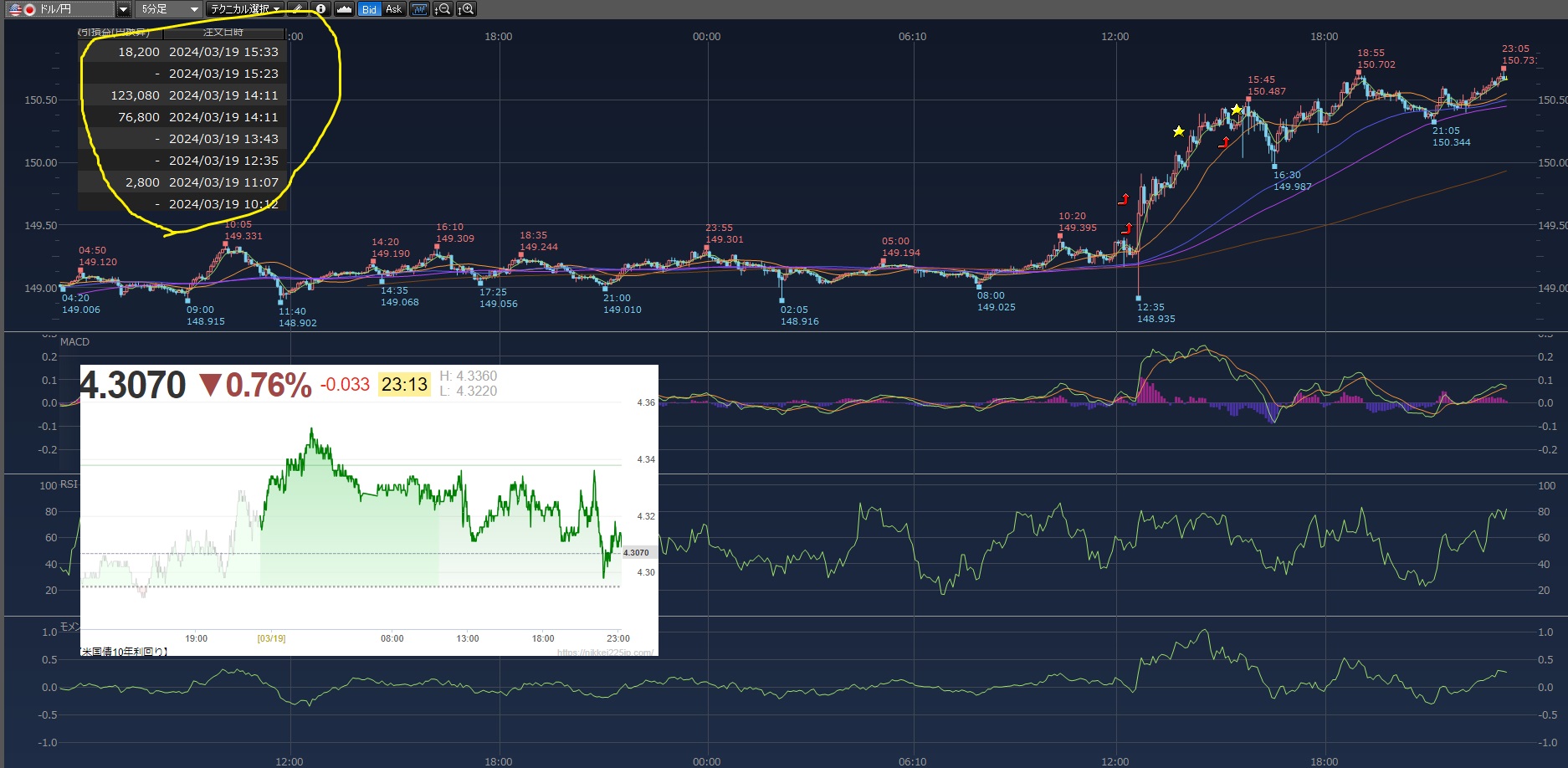1568x768 pixels.
Task: Click the mountain area chart icon
Action: [x=344, y=9]
